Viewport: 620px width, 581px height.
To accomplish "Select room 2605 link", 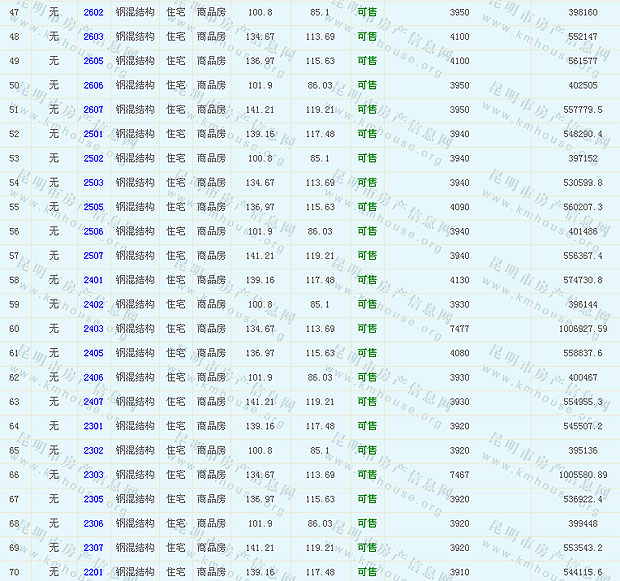I will click(93, 61).
